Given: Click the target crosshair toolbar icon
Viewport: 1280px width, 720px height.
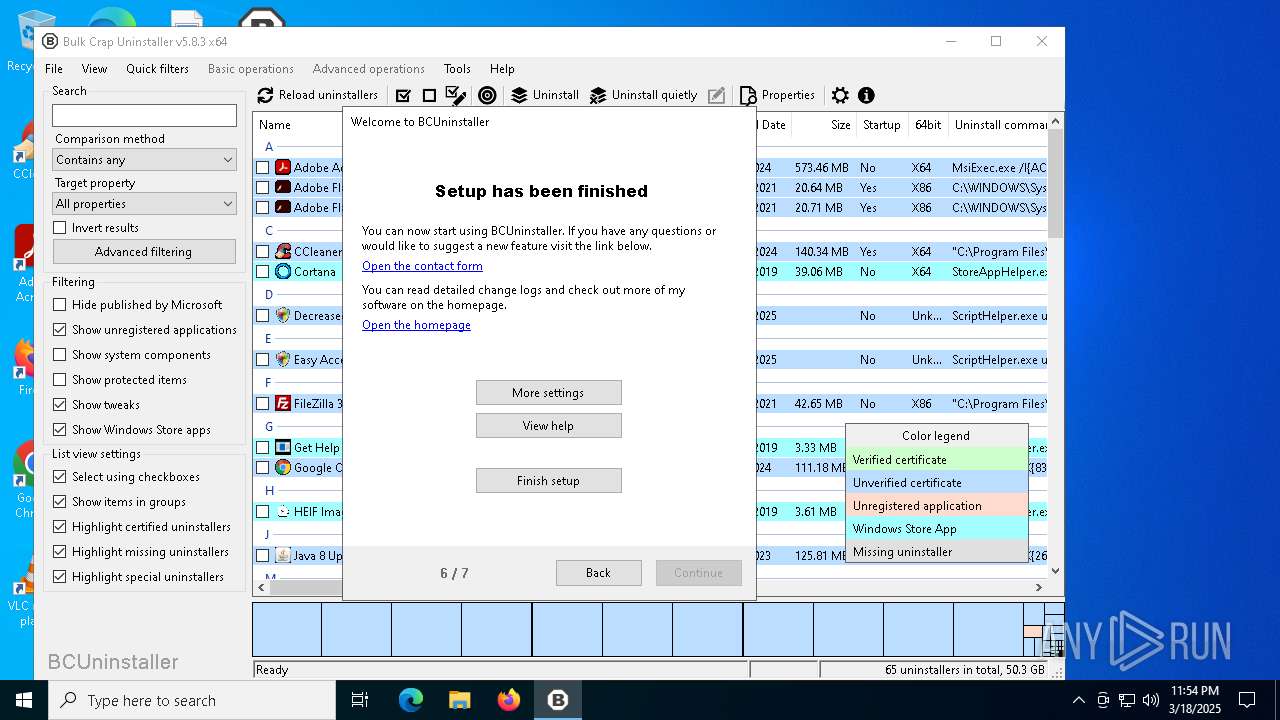Looking at the screenshot, I should [487, 95].
